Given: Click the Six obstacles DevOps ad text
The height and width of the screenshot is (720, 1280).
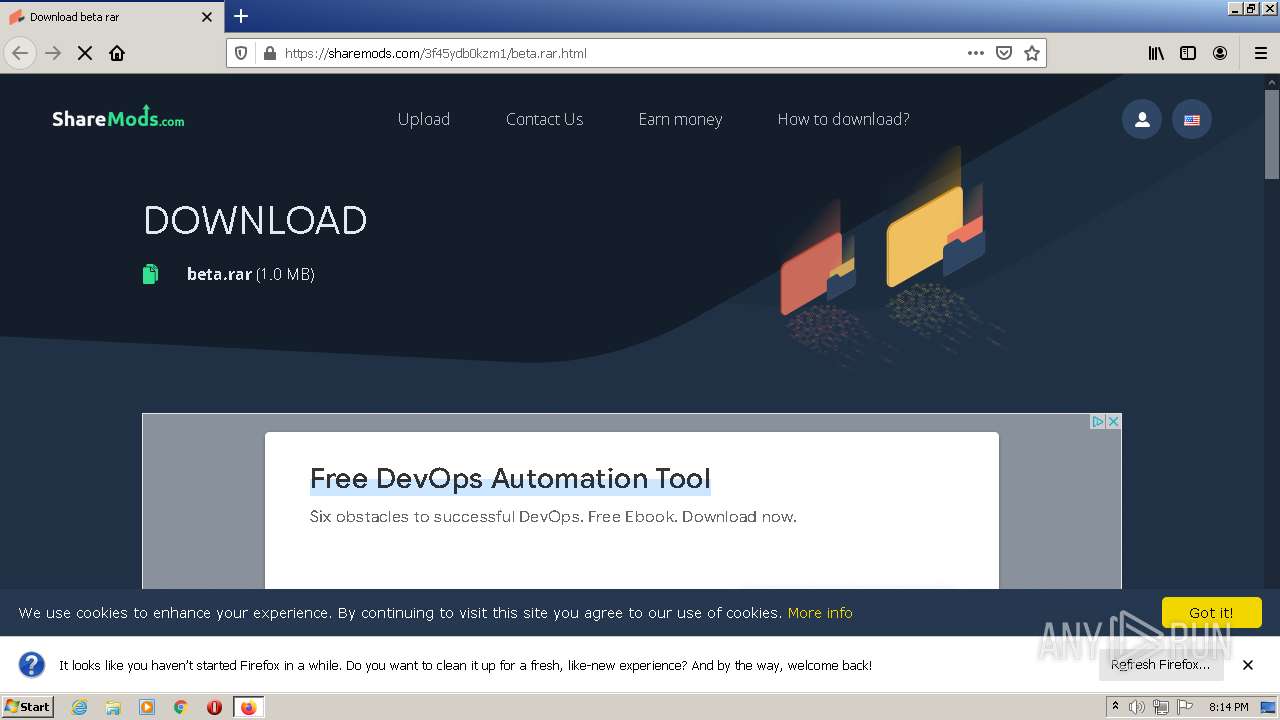Looking at the screenshot, I should pyautogui.click(x=553, y=517).
